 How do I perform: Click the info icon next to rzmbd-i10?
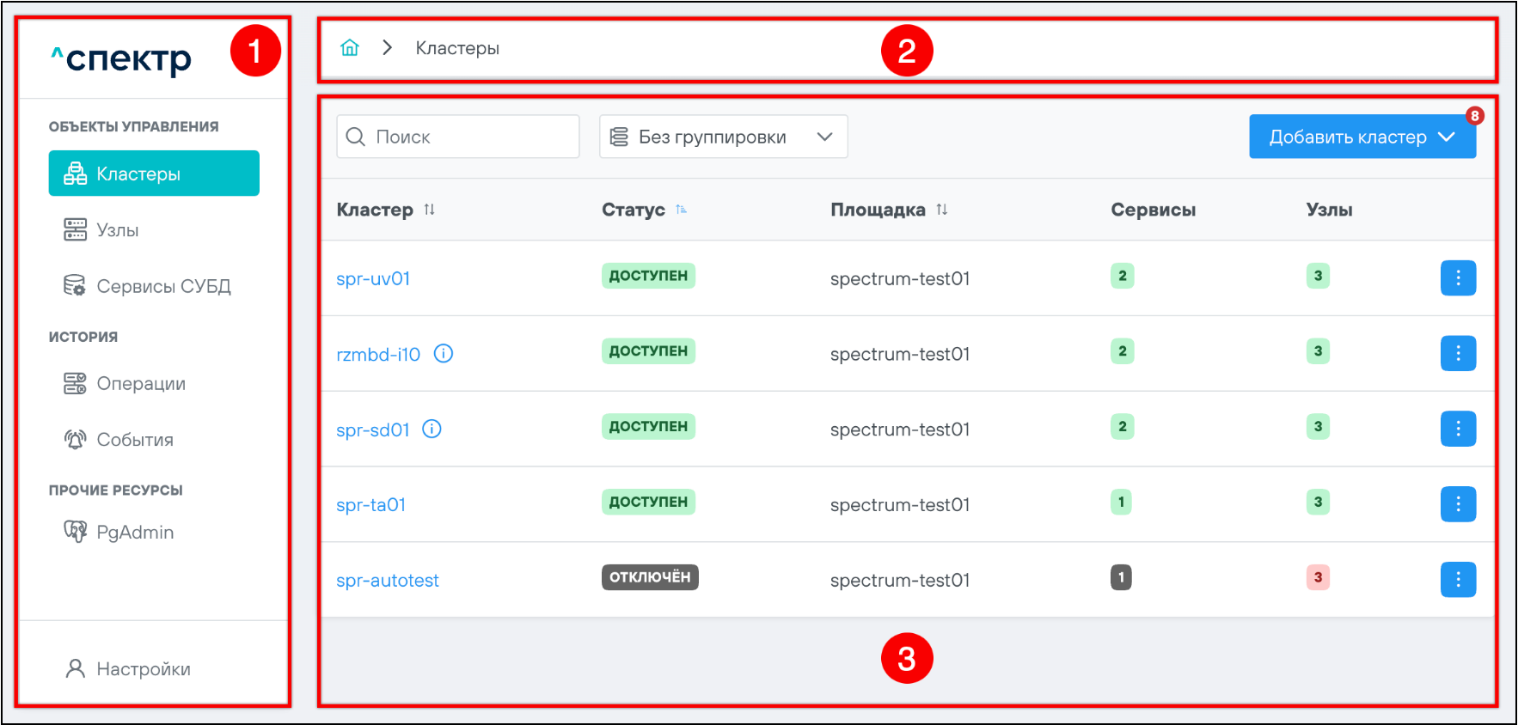pyautogui.click(x=443, y=353)
